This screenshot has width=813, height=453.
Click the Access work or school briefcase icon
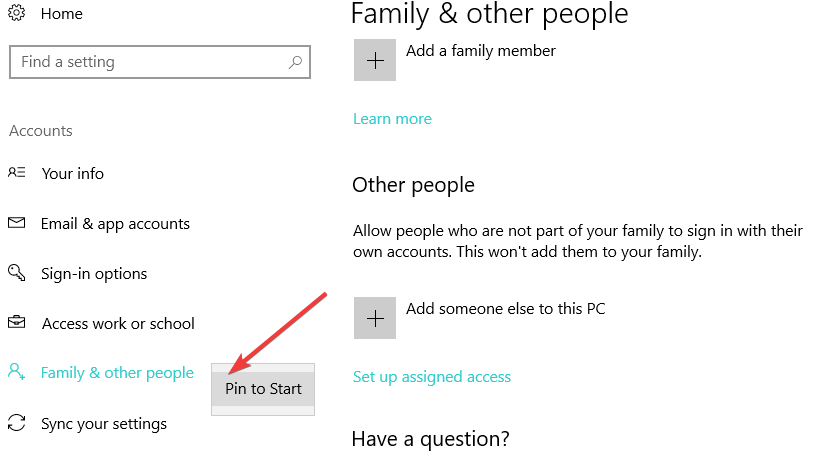click(x=16, y=323)
